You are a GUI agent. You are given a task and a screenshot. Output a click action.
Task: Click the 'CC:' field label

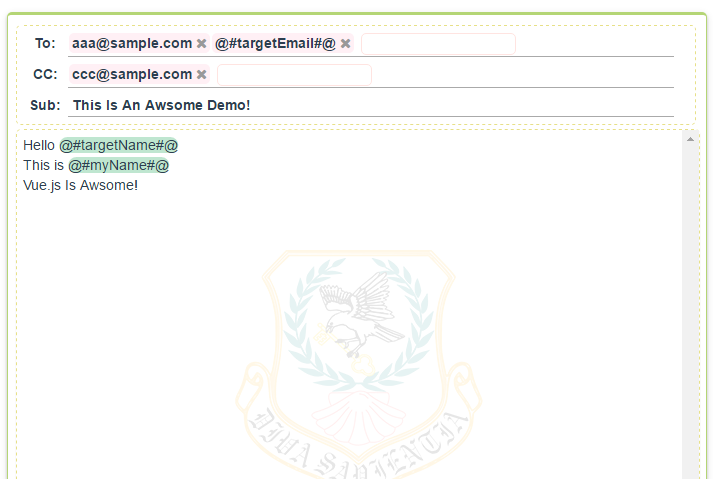[x=45, y=75]
